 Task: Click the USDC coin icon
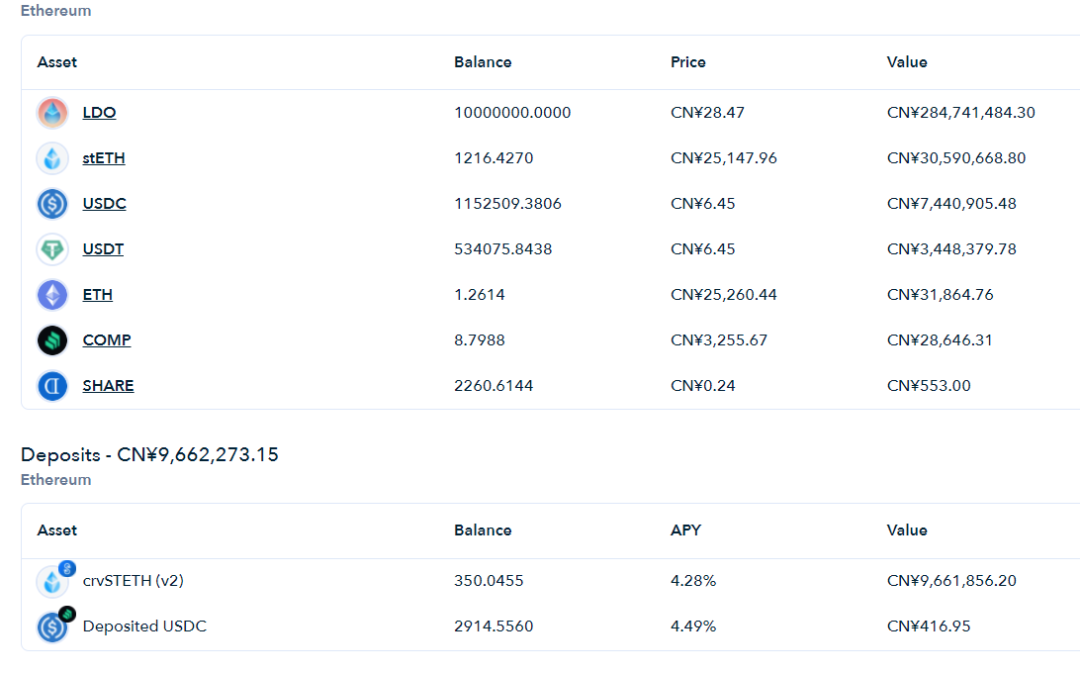(52, 204)
